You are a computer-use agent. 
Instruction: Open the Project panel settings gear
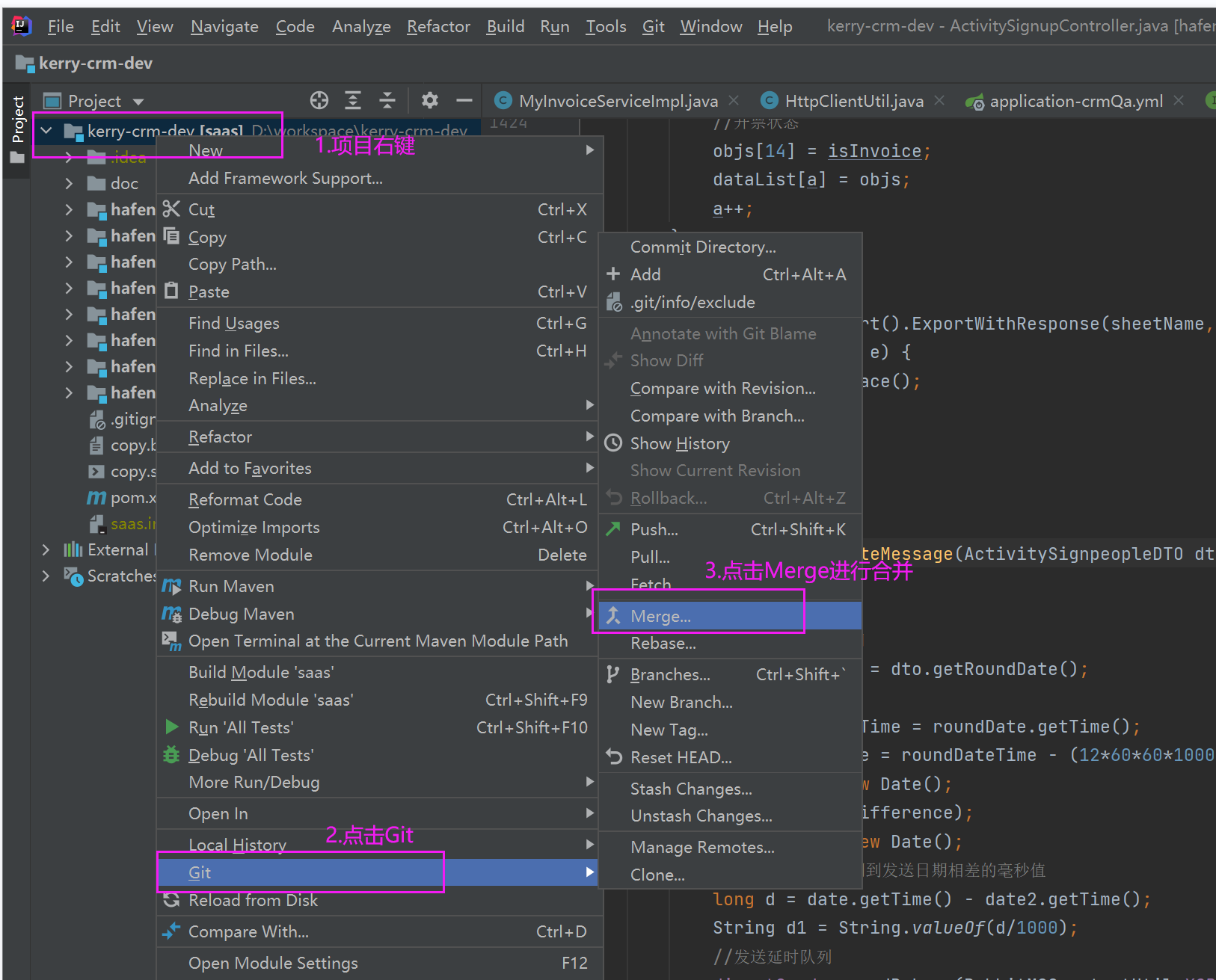[x=429, y=100]
